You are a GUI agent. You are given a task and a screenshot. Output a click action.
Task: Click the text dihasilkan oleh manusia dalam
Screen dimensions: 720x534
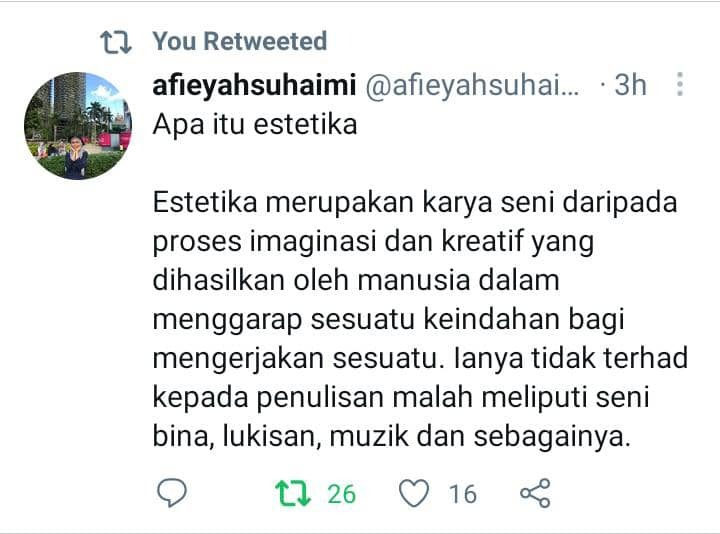tap(356, 281)
